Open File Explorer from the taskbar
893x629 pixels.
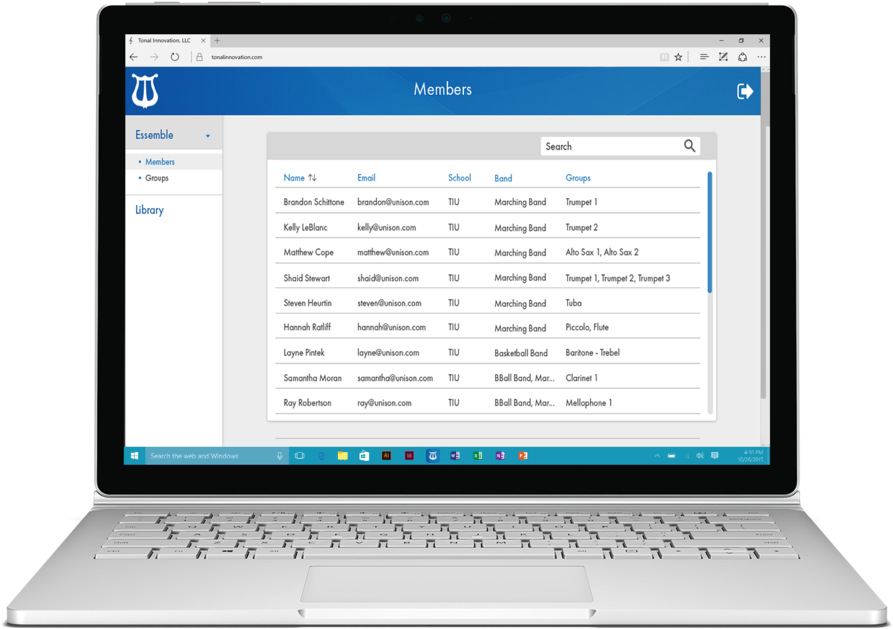[x=343, y=456]
